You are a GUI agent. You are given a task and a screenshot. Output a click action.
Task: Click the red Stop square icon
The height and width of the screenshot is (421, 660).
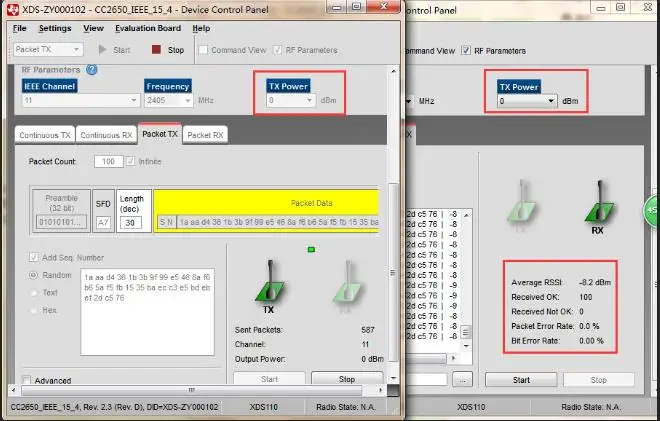[156, 50]
